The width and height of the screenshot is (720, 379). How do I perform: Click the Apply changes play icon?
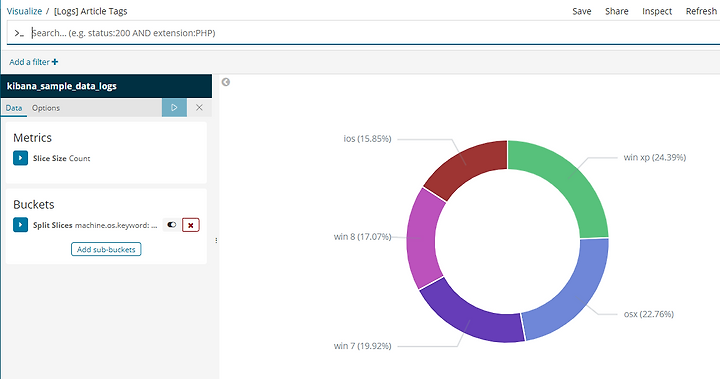tap(174, 107)
